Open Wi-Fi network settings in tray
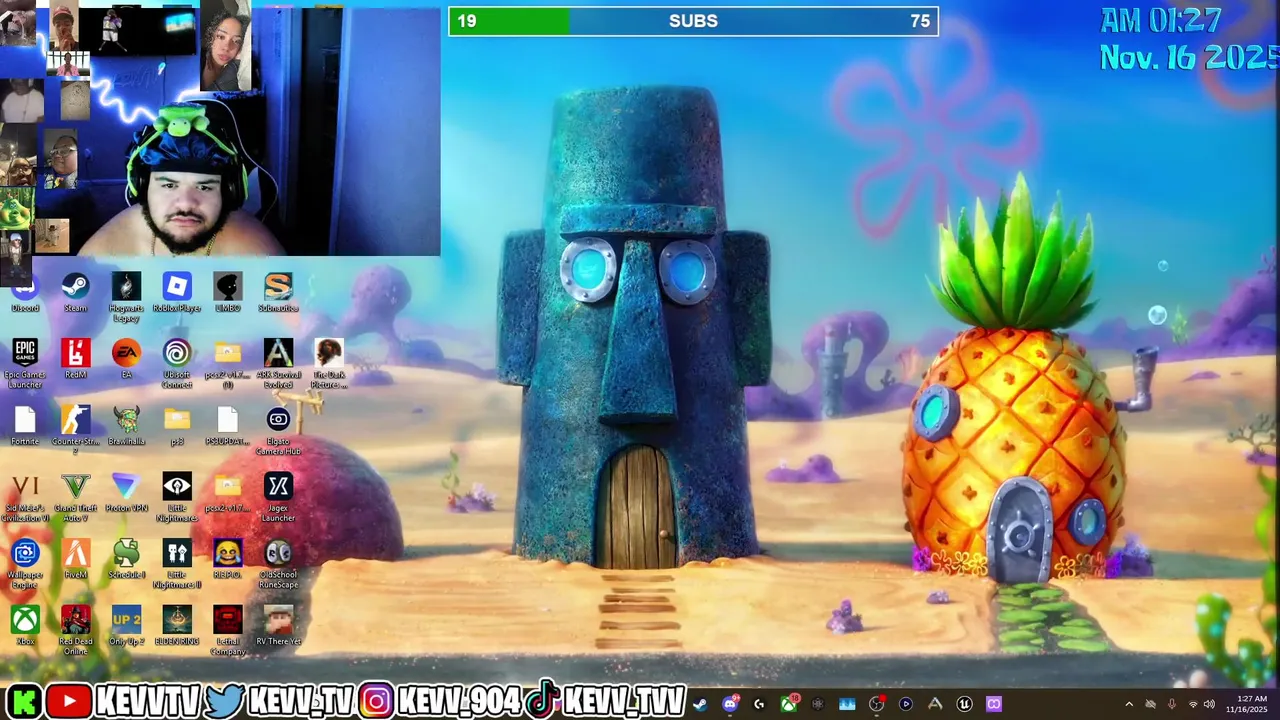This screenshot has height=720, width=1280. tap(1192, 704)
